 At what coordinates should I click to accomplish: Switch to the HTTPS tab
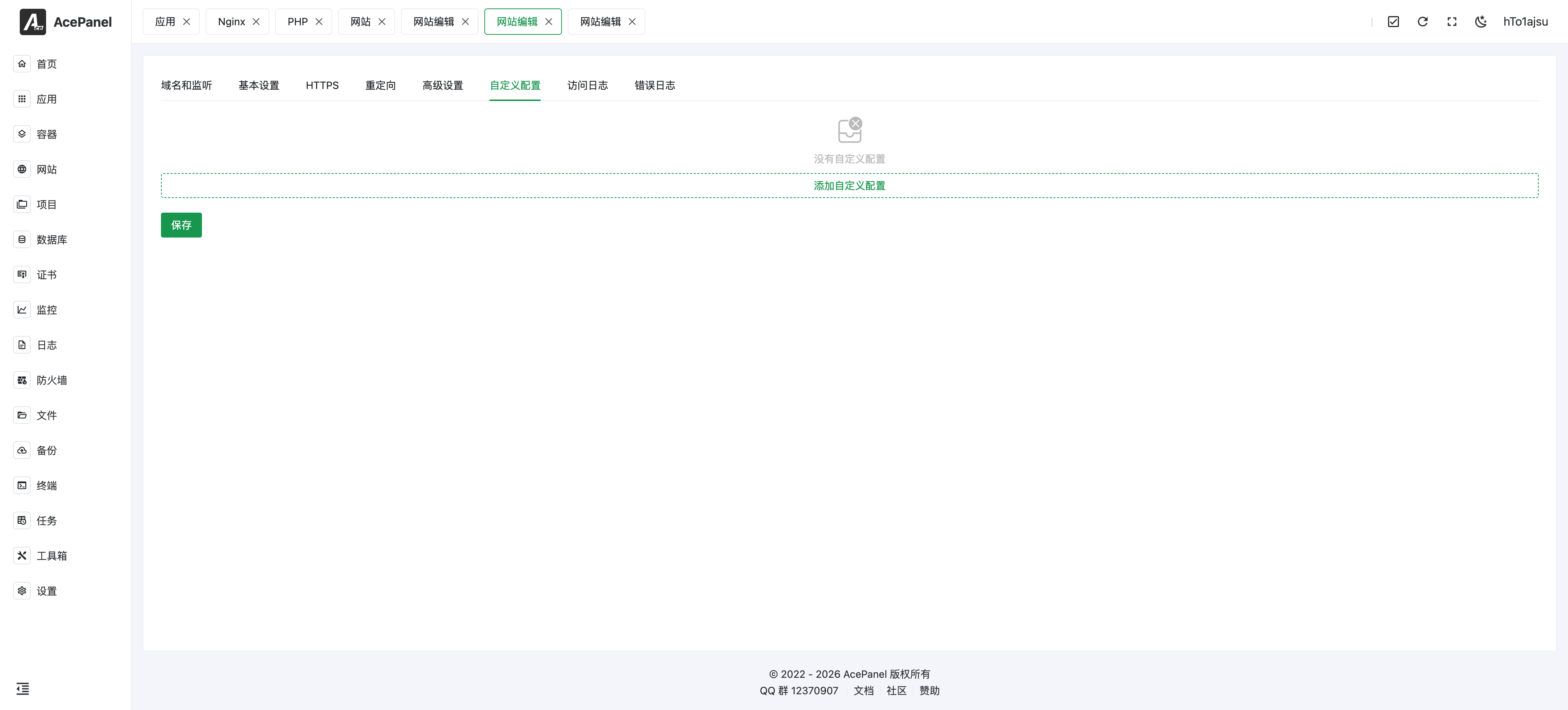pyautogui.click(x=322, y=85)
